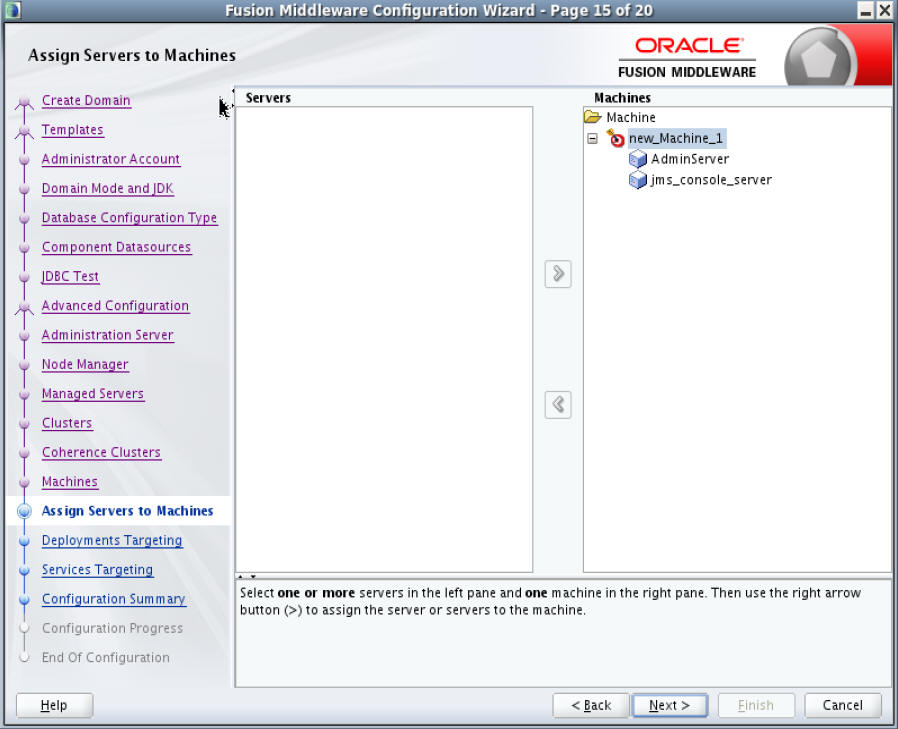Open the Administrator Account step
898x729 pixels.
pyautogui.click(x=111, y=159)
